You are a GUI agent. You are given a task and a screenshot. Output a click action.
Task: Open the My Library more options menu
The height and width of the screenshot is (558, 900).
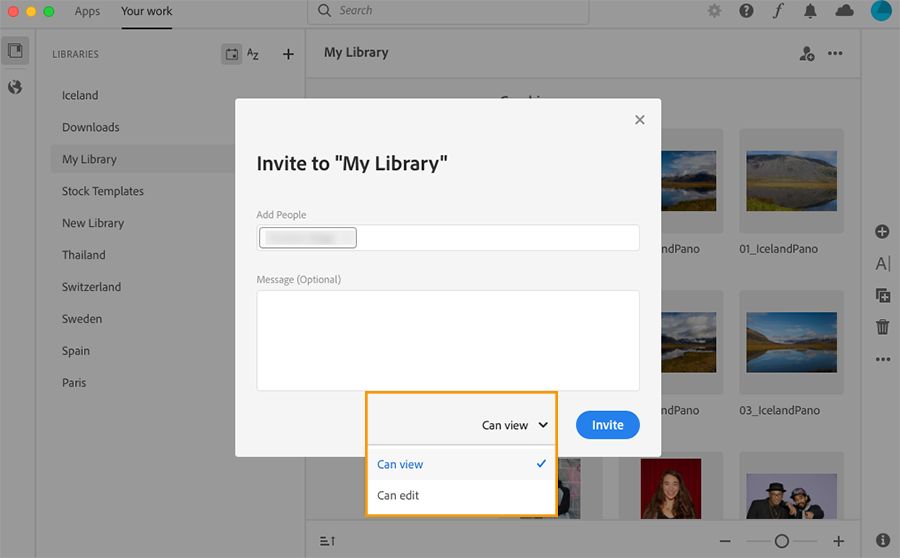pyautogui.click(x=835, y=53)
